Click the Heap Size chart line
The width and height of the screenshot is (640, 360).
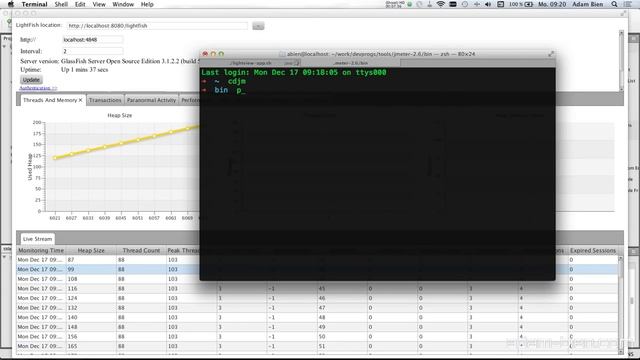tap(127, 142)
